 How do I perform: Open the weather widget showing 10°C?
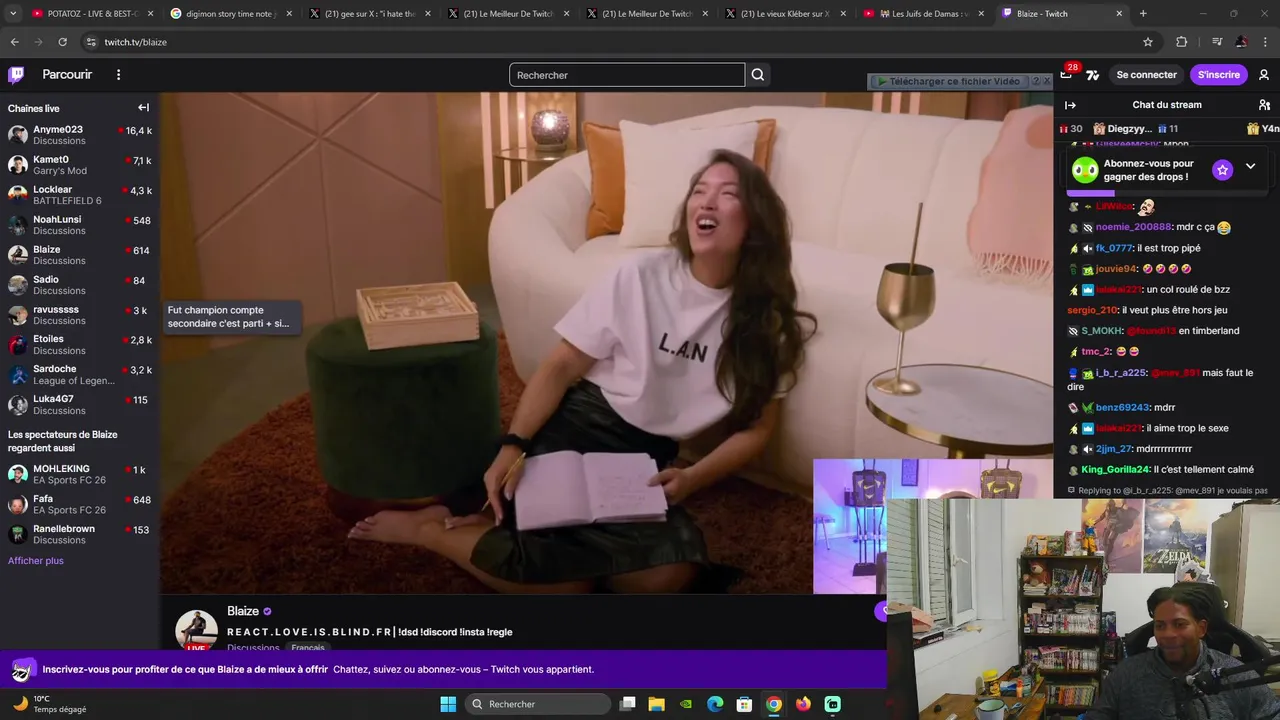48,704
